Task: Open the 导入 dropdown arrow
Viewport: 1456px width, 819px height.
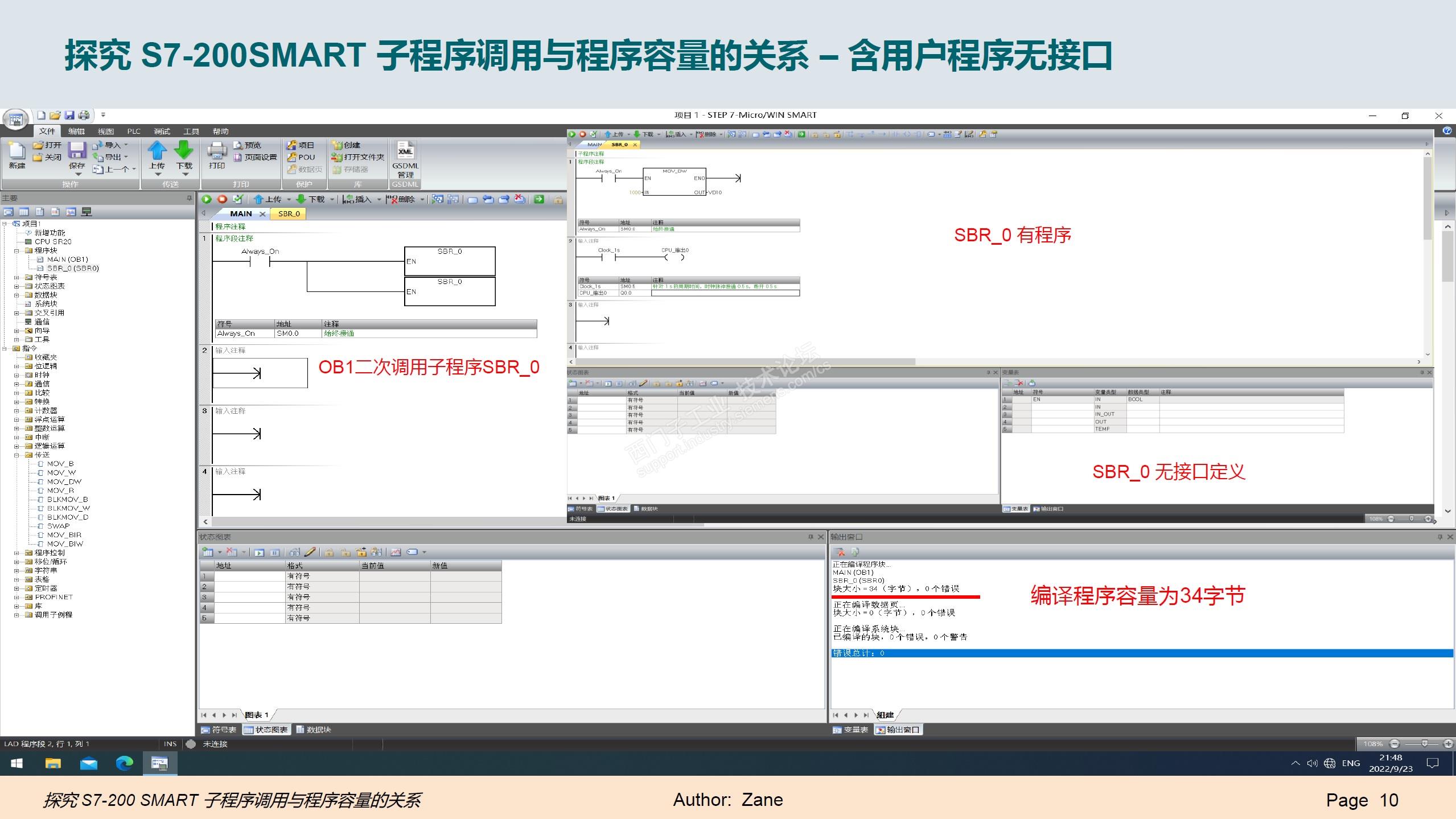Action: [x=126, y=145]
